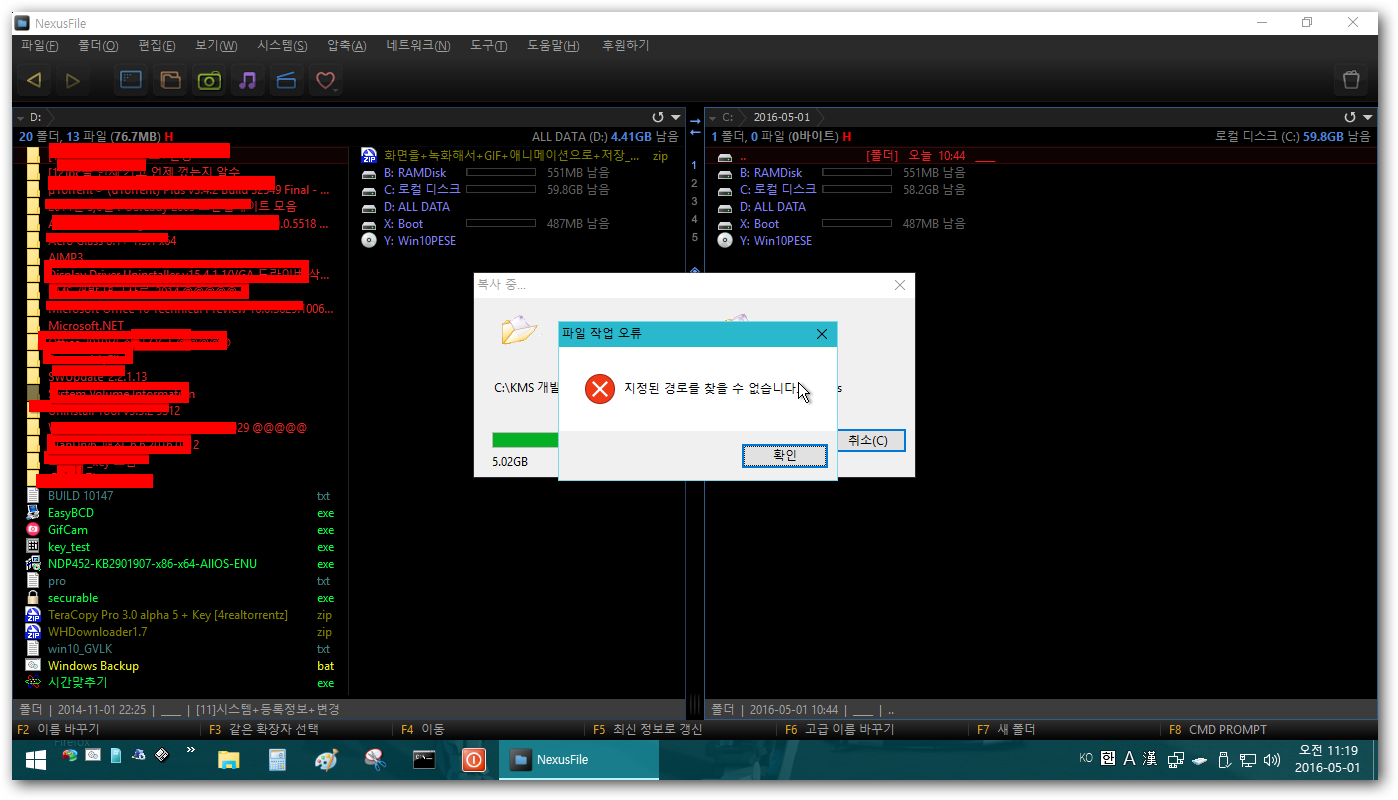Screen dimensions: 1398x800
Task: Refresh the right C: panel with circular arrow
Action: click(1350, 117)
